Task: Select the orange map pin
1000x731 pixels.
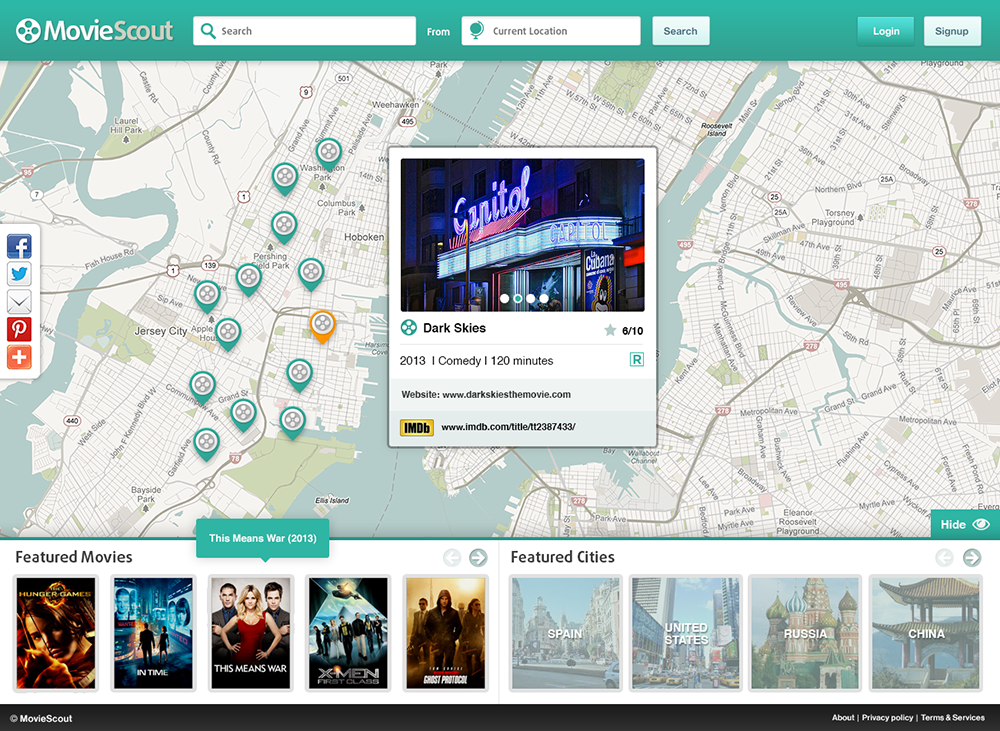Action: [323, 326]
